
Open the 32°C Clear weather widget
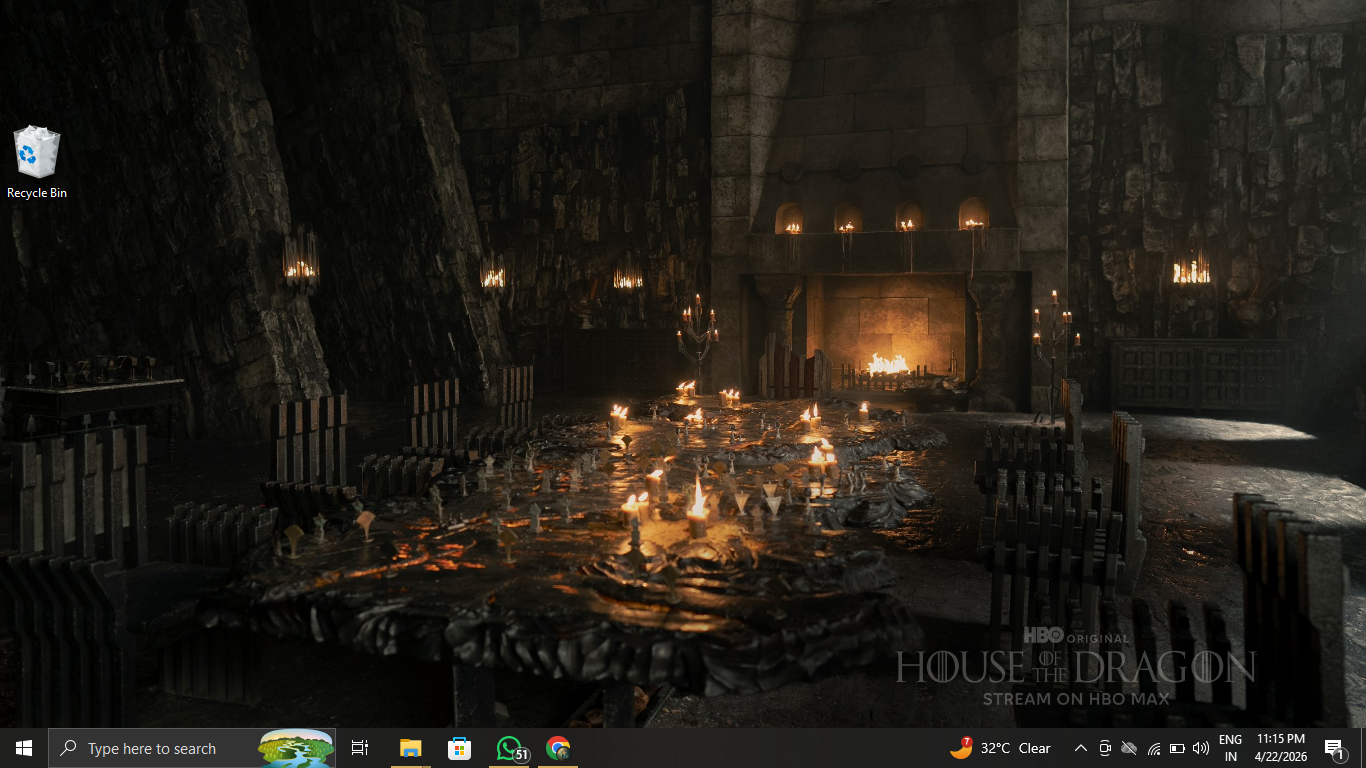(x=1001, y=748)
